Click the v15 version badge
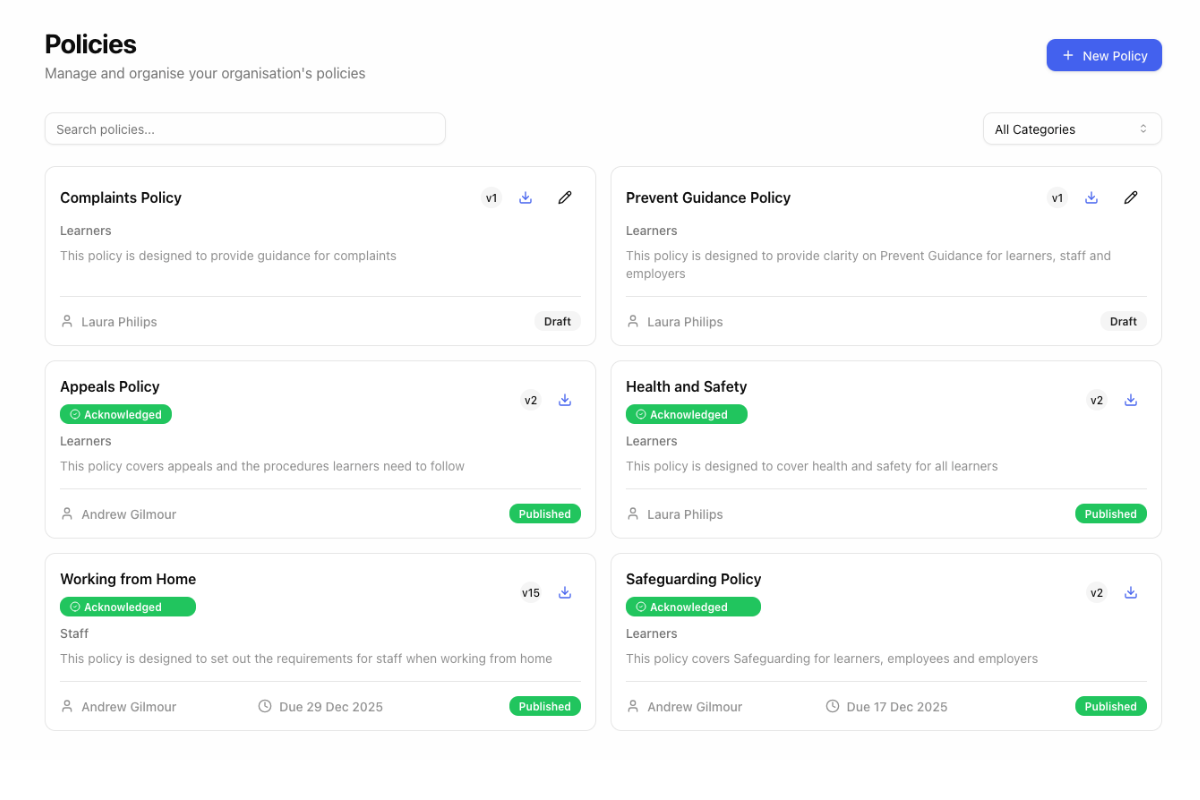The width and height of the screenshot is (1200, 800). (531, 593)
